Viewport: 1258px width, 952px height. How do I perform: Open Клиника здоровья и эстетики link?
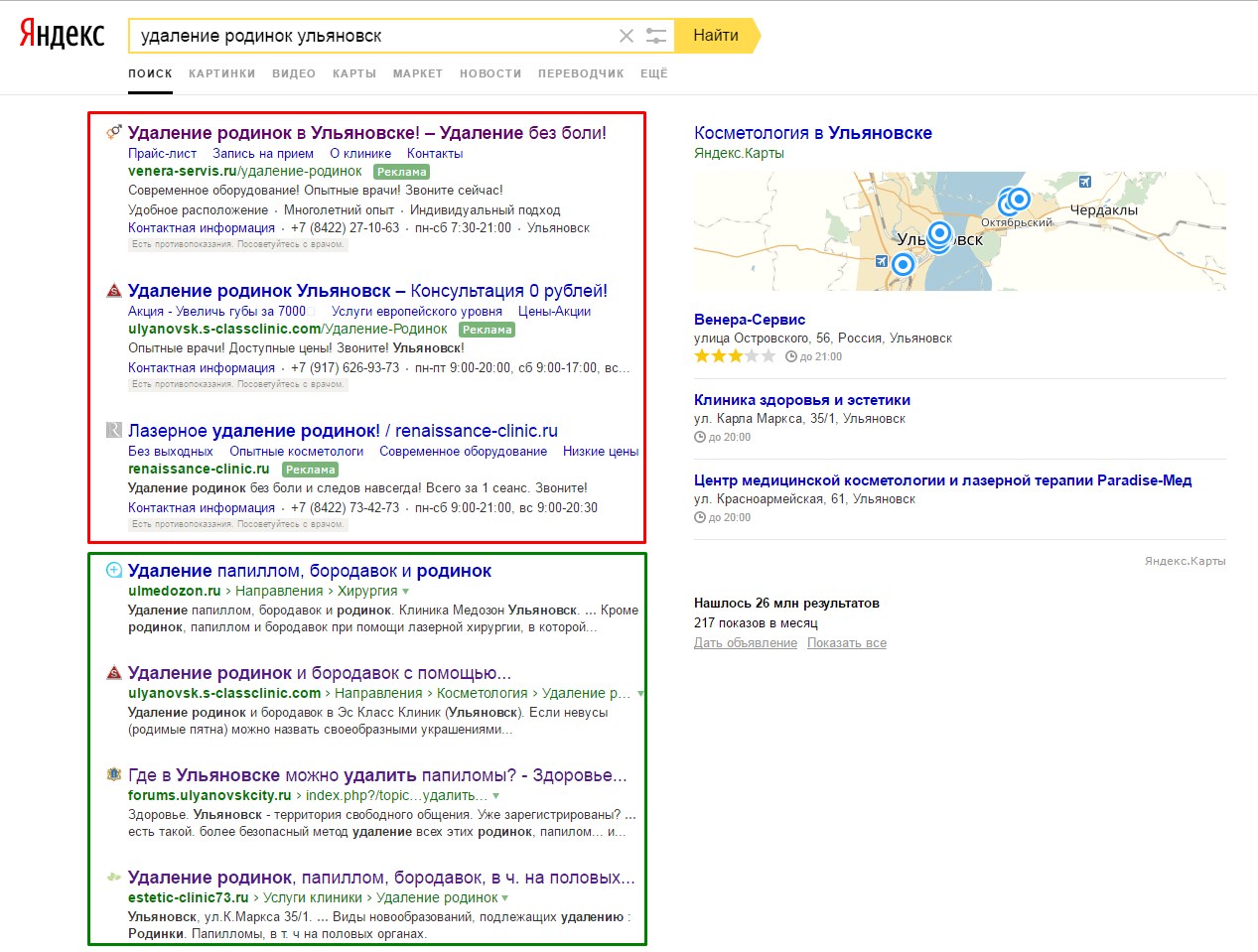tap(802, 400)
